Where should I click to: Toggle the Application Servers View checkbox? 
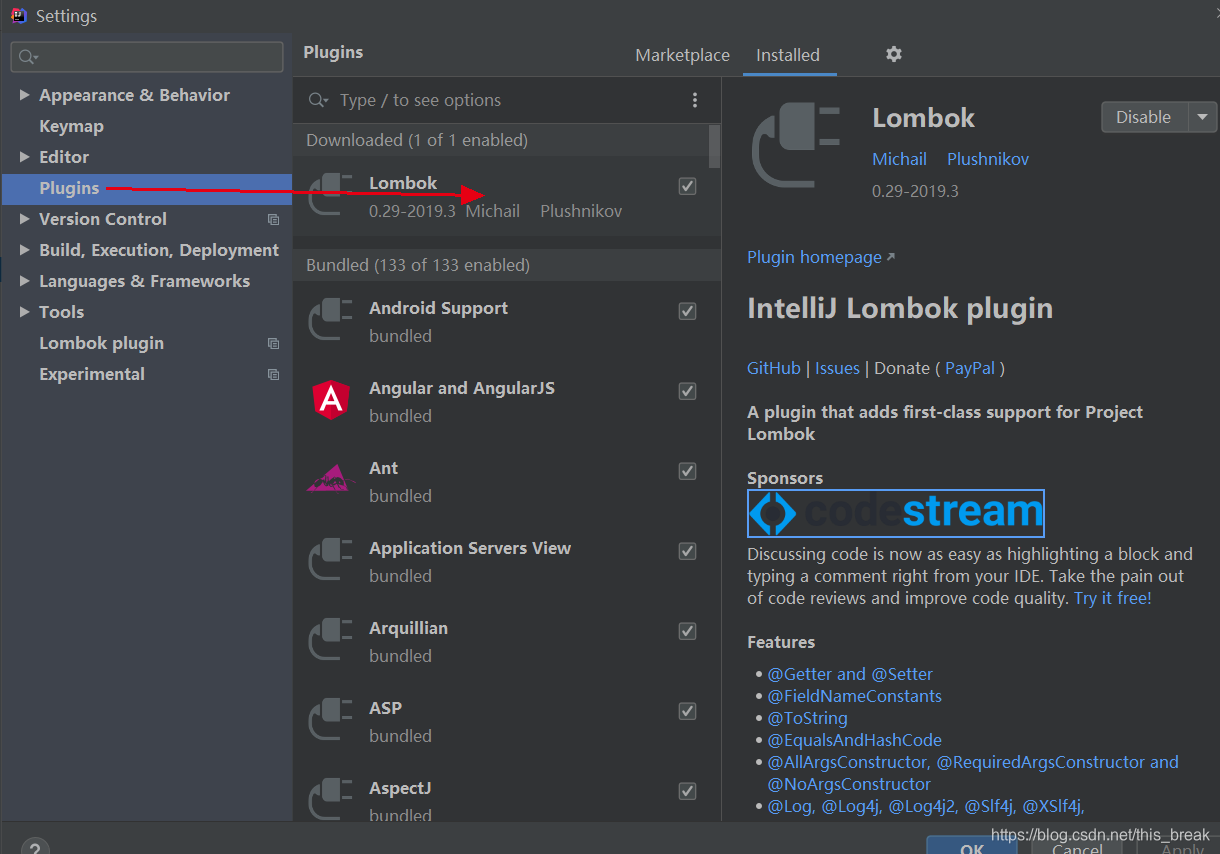(x=687, y=551)
